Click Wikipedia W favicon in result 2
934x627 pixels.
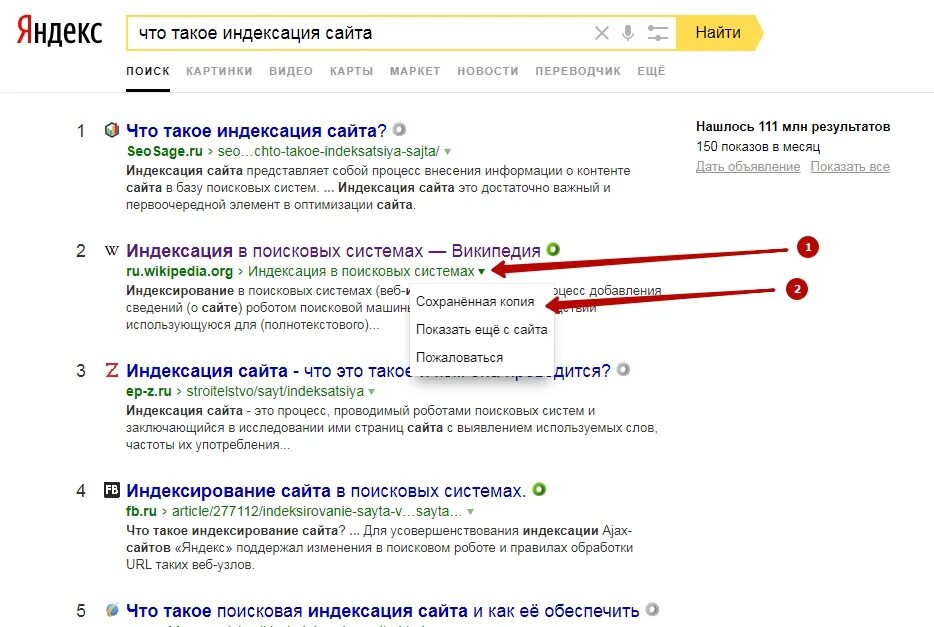(111, 250)
